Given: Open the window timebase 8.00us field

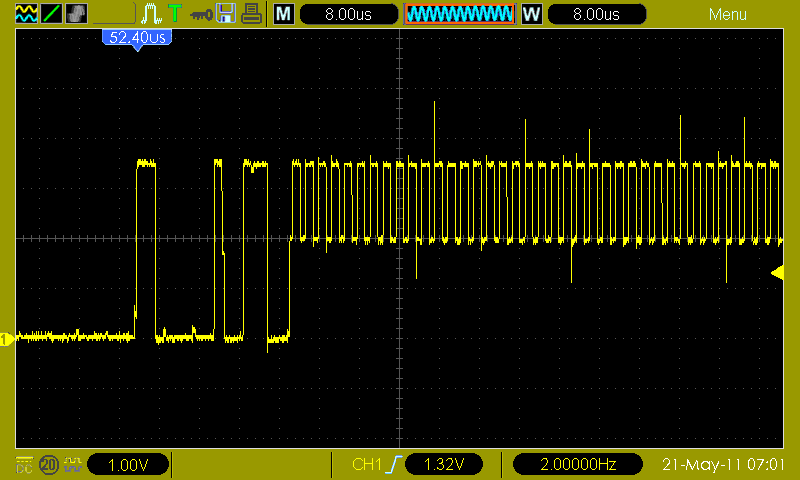Looking at the screenshot, I should 596,14.
